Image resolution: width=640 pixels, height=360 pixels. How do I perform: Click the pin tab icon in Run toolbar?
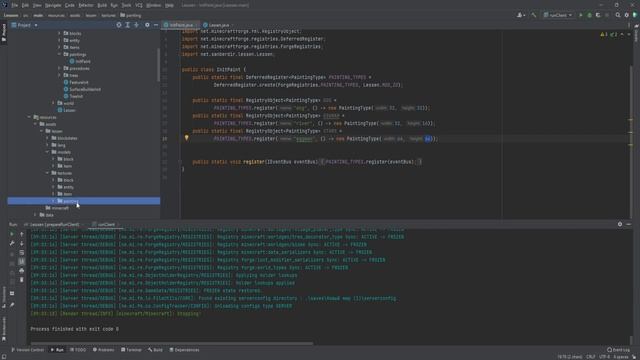(12, 304)
